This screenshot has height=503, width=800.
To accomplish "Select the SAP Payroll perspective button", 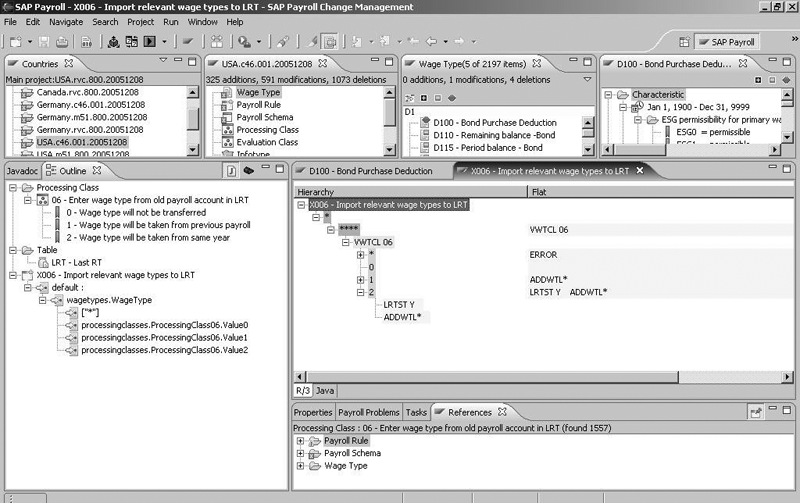I will (x=727, y=43).
